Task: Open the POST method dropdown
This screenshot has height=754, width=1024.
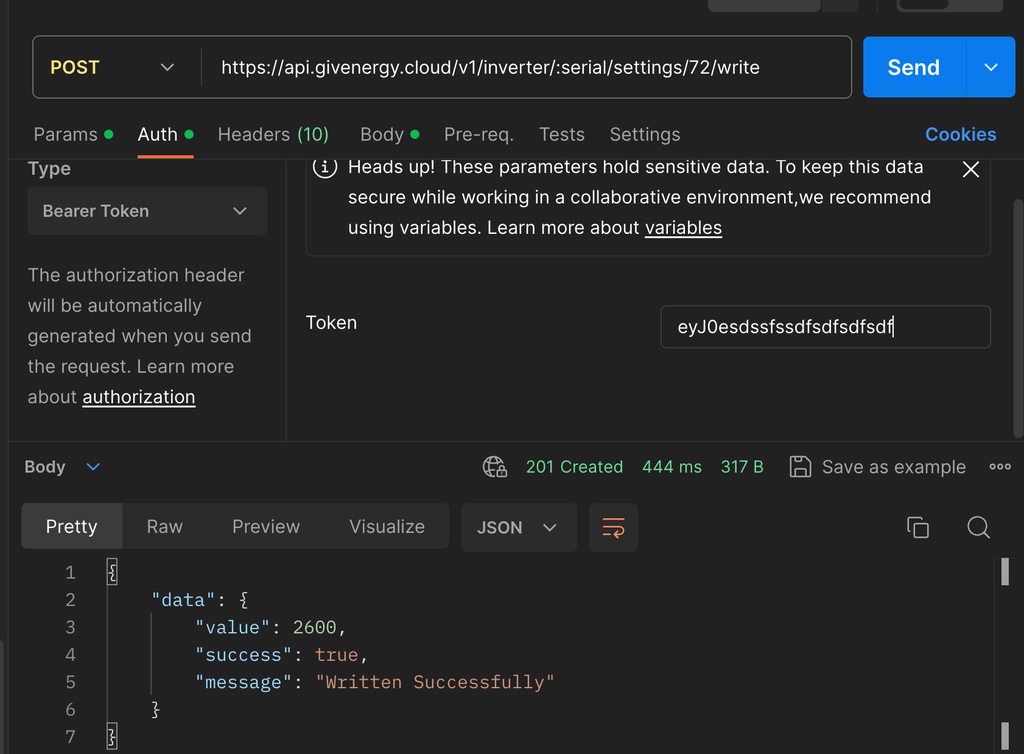Action: (112, 68)
